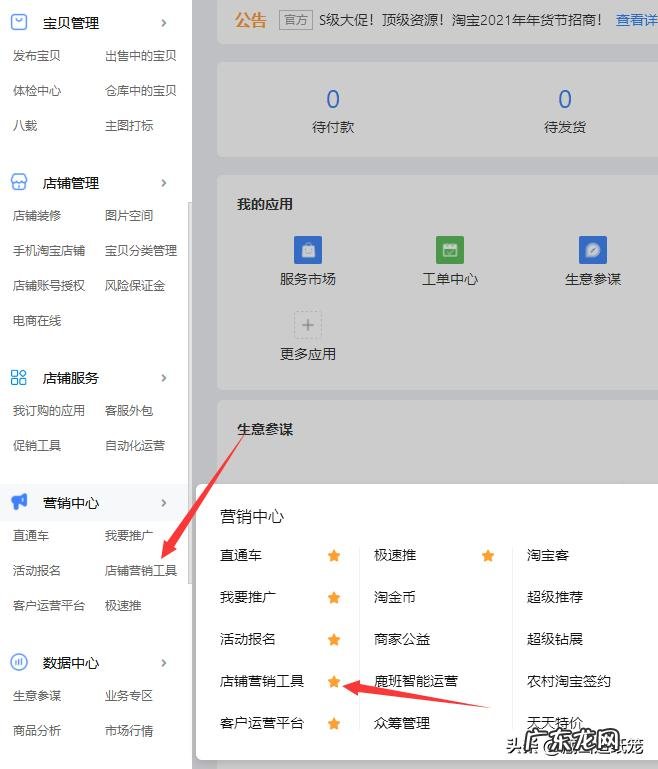Open 促销工具 in sidebar
658x769 pixels.
pyautogui.click(x=37, y=445)
